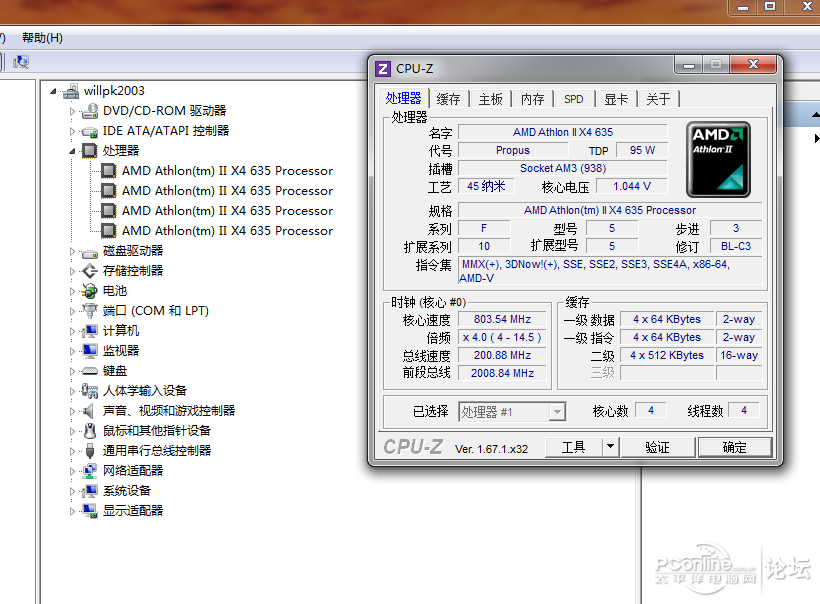The image size is (820, 604).
Task: Open the 处理器 #1 selection dropdown
Action: coord(557,412)
